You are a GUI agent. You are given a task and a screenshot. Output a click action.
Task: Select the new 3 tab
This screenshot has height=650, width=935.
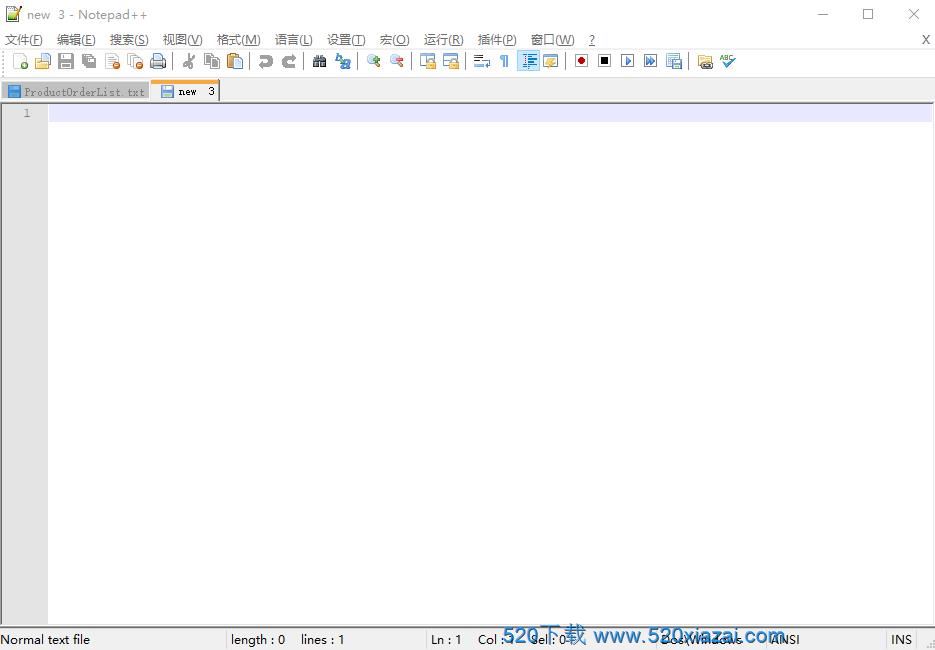185,90
